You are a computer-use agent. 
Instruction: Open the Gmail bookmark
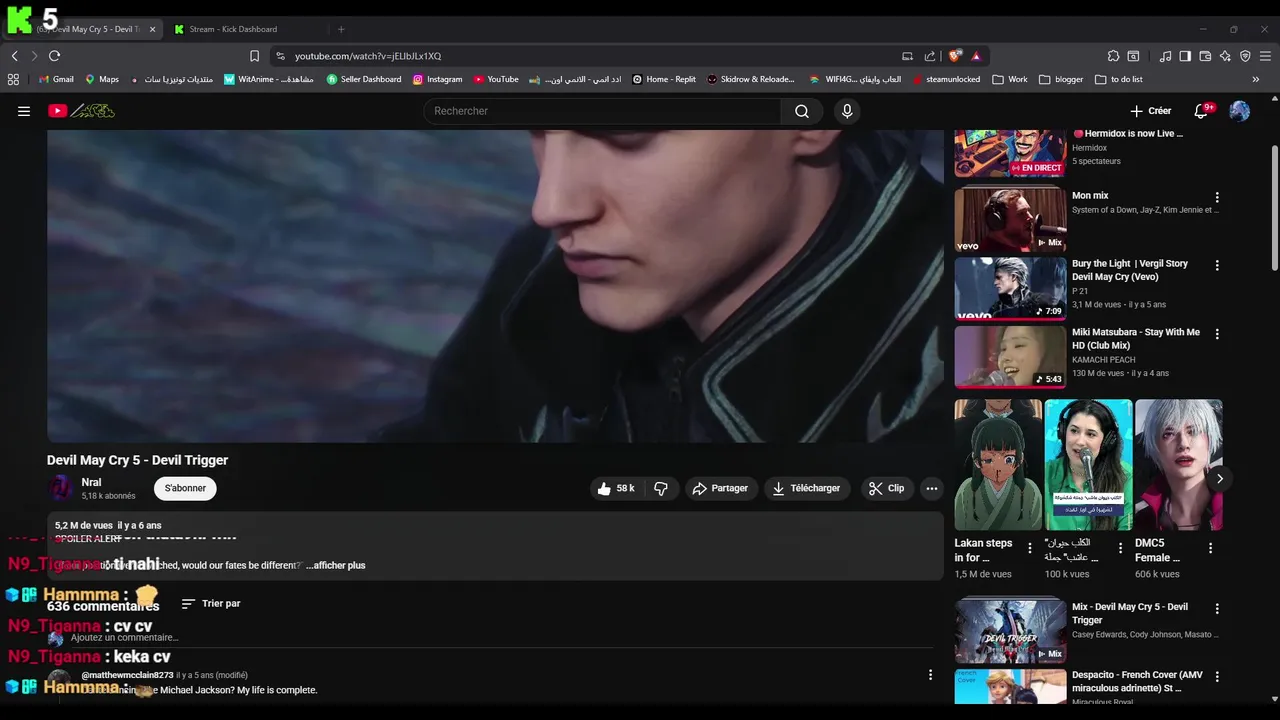[55, 79]
